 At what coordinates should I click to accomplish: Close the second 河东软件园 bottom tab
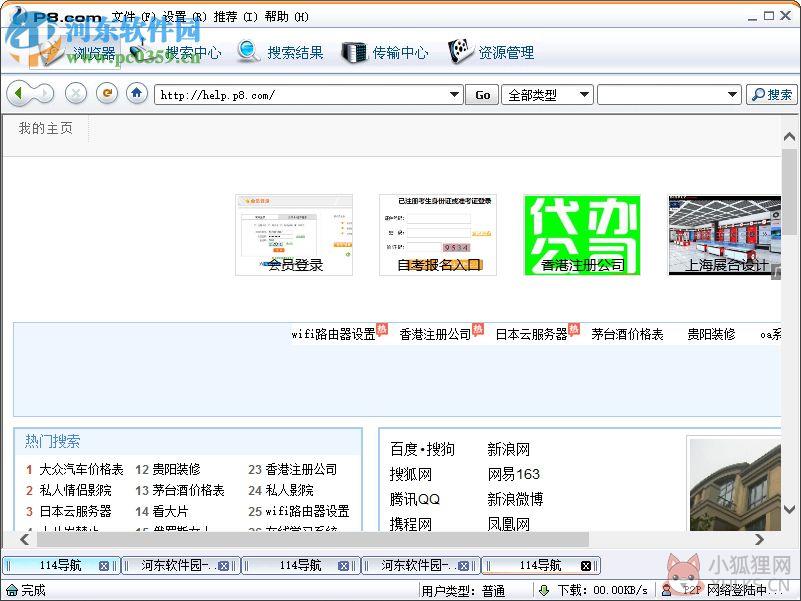463,566
